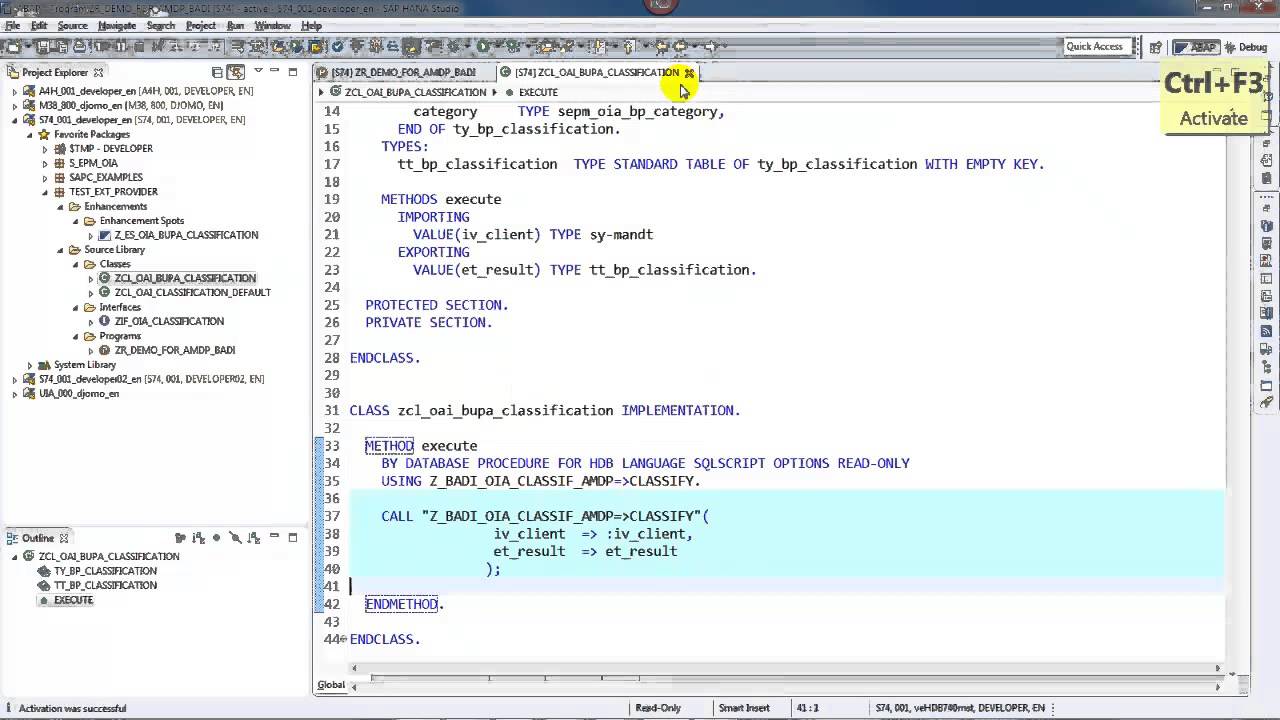
Task: Collapse ZCL_OAI_BUPA_CLASSIFICATION in Outline
Action: click(x=14, y=556)
